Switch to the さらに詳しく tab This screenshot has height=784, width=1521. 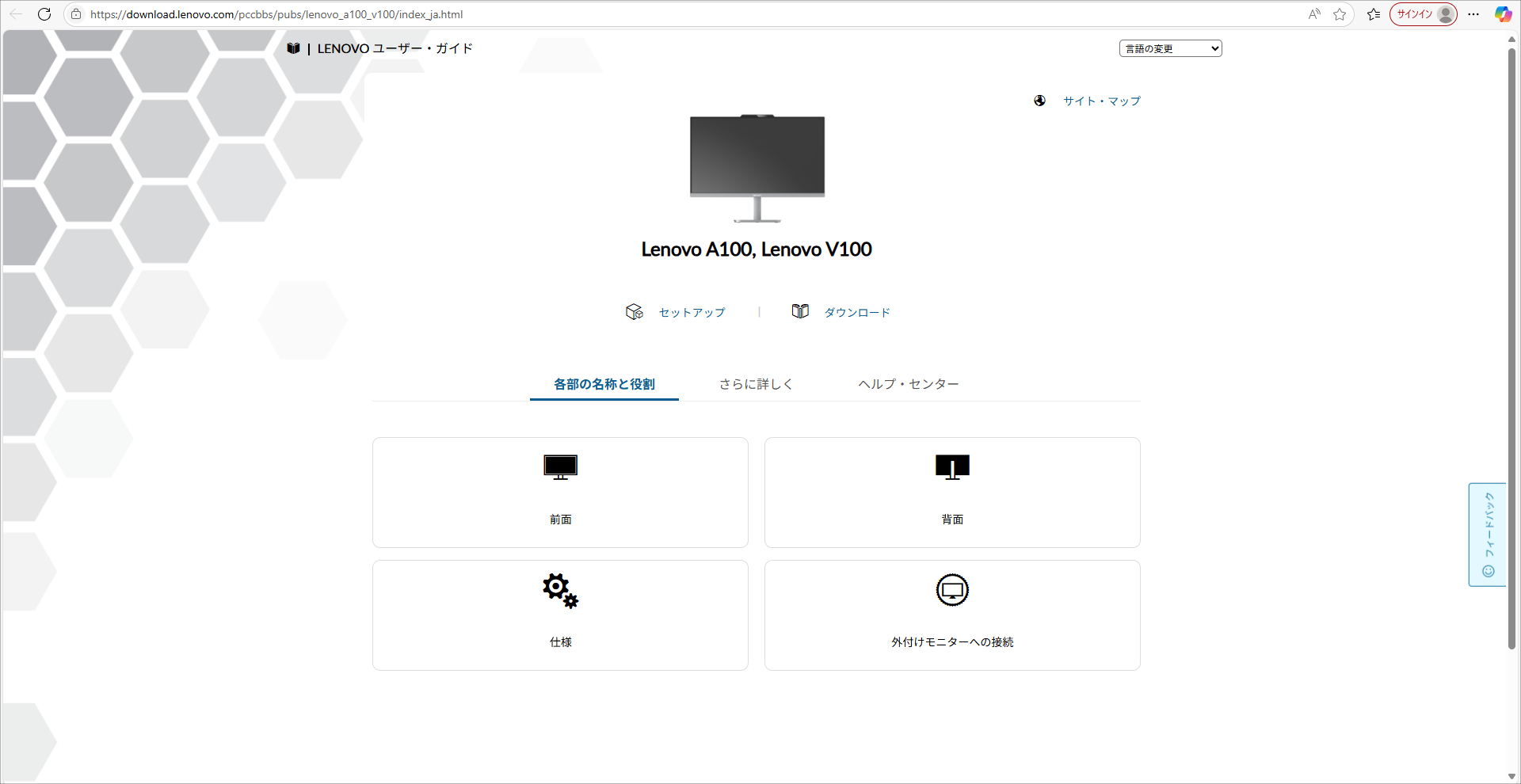coord(755,384)
